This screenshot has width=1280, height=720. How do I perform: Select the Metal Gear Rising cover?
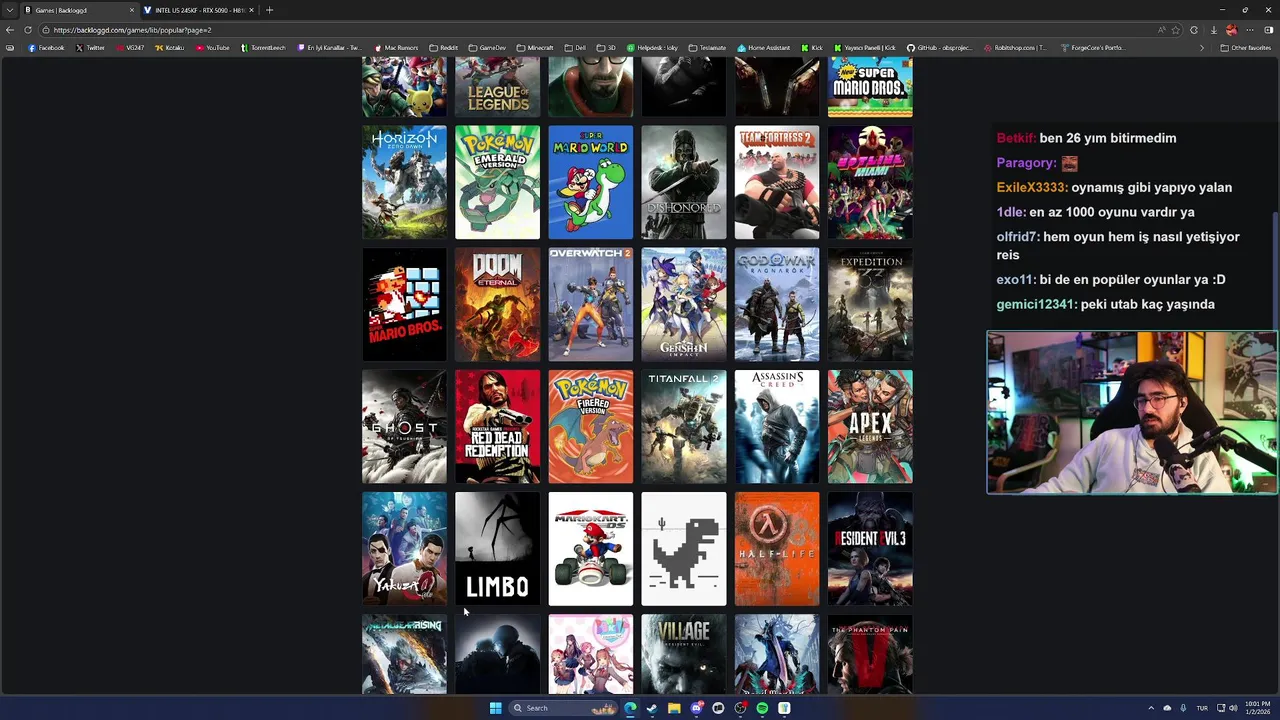coord(404,654)
